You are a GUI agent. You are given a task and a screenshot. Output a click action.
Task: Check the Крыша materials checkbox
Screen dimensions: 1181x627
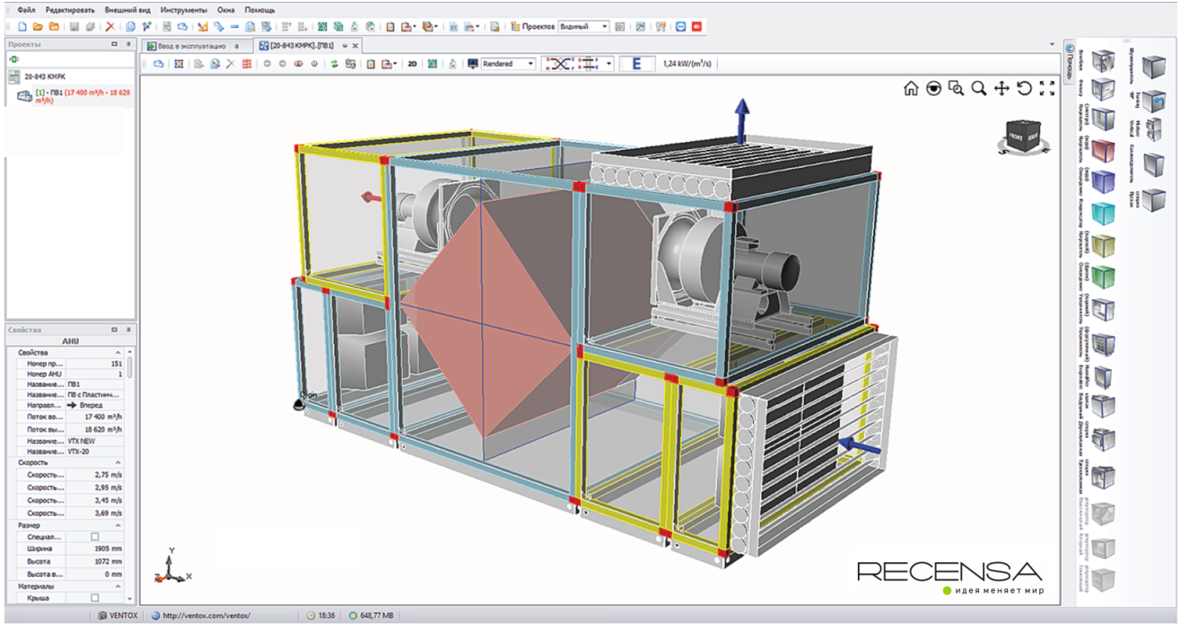95,597
